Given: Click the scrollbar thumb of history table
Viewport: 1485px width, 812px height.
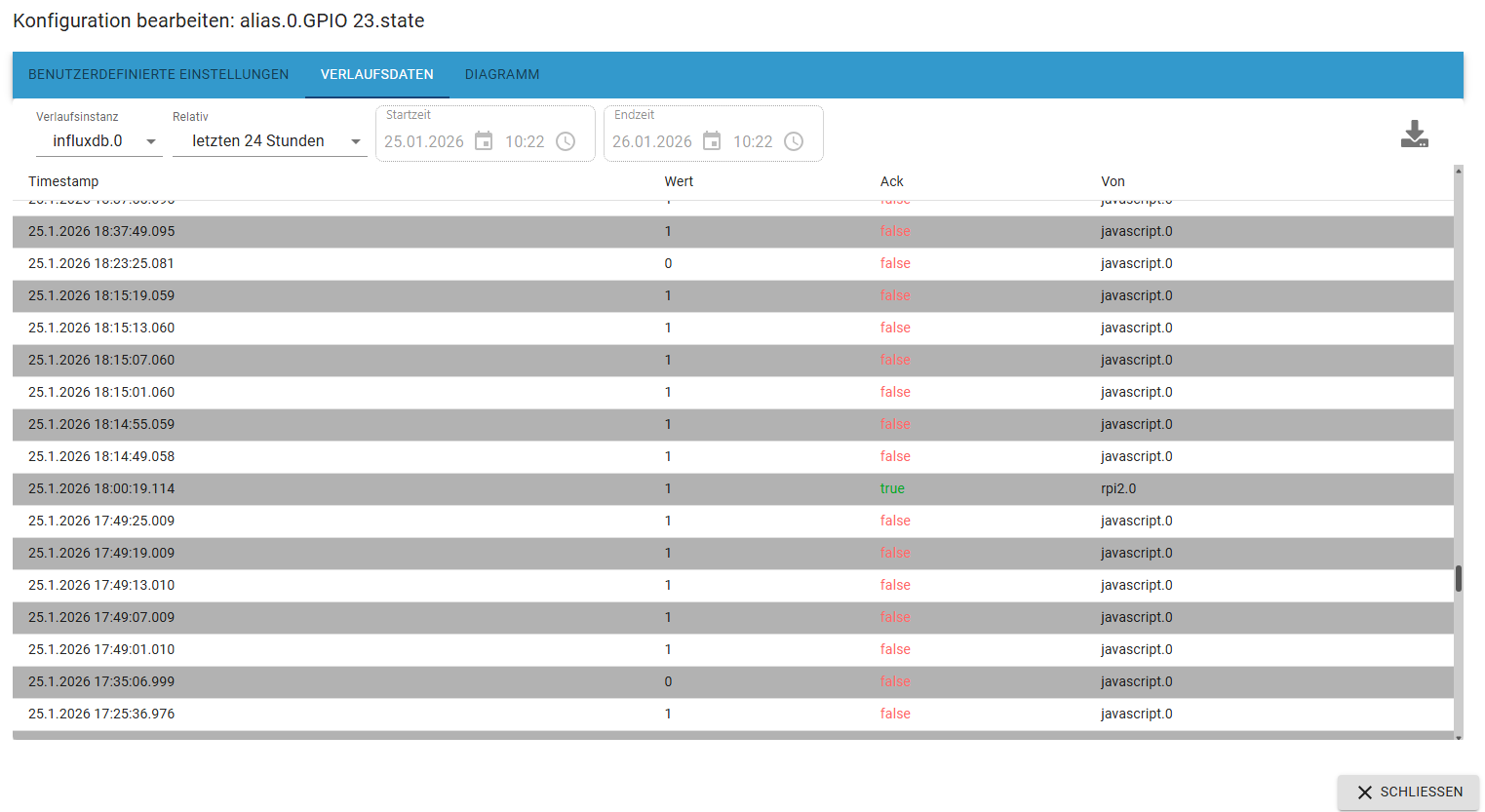Looking at the screenshot, I should coord(1459,578).
